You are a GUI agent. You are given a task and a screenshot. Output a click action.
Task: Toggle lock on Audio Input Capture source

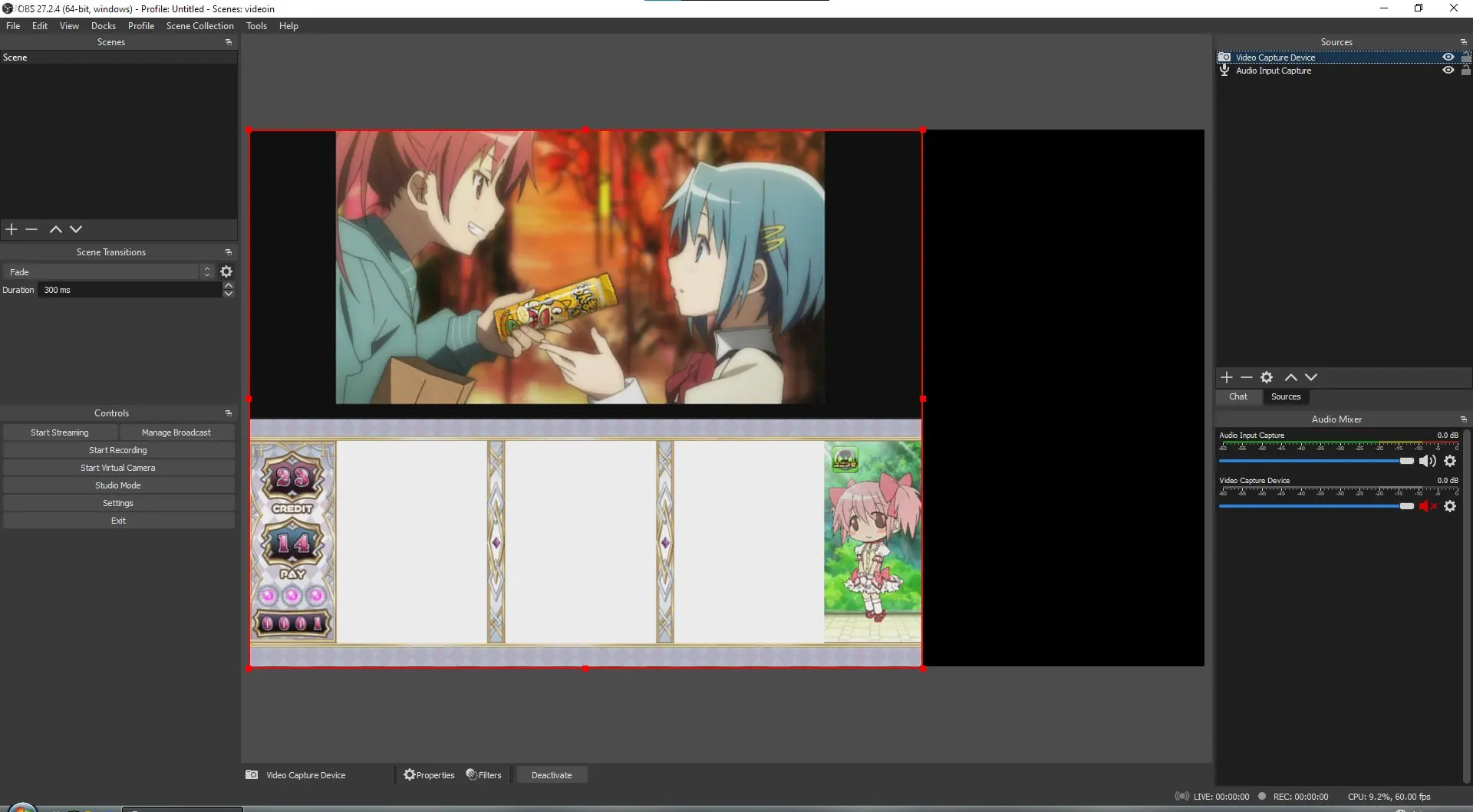point(1466,71)
